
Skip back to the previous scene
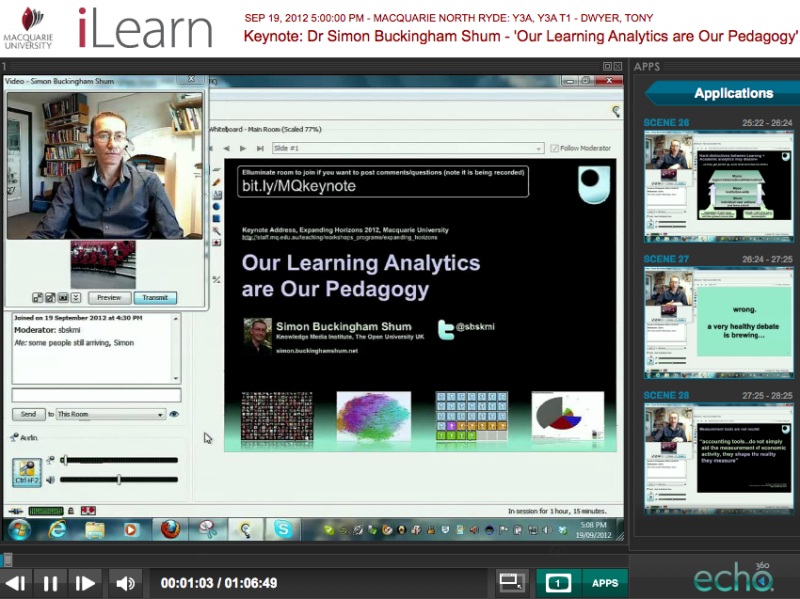tap(16, 583)
